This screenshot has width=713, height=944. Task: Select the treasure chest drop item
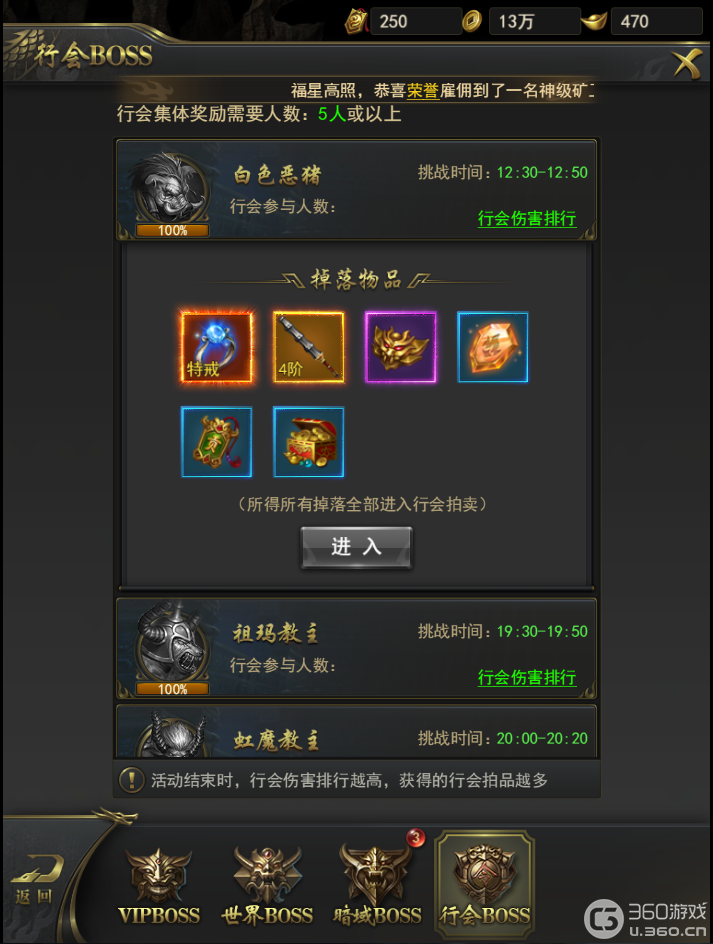point(309,442)
